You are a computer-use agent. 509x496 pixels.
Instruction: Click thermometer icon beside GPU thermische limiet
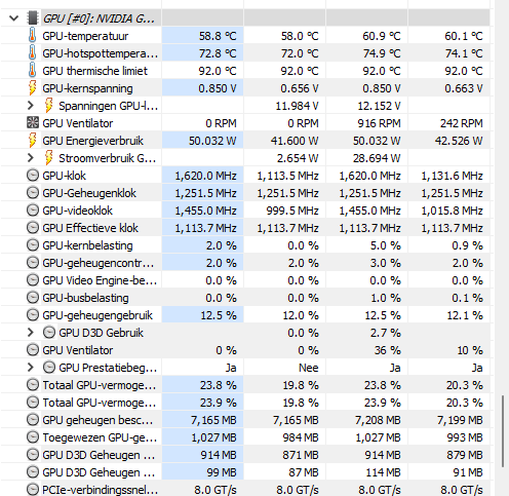(32, 70)
